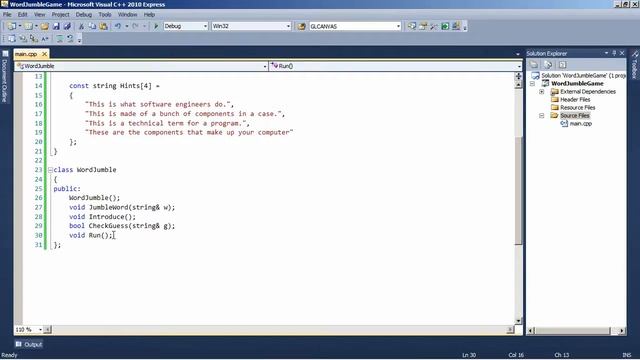Open the File menu
Image resolution: width=640 pixels, height=360 pixels.
(7, 15)
